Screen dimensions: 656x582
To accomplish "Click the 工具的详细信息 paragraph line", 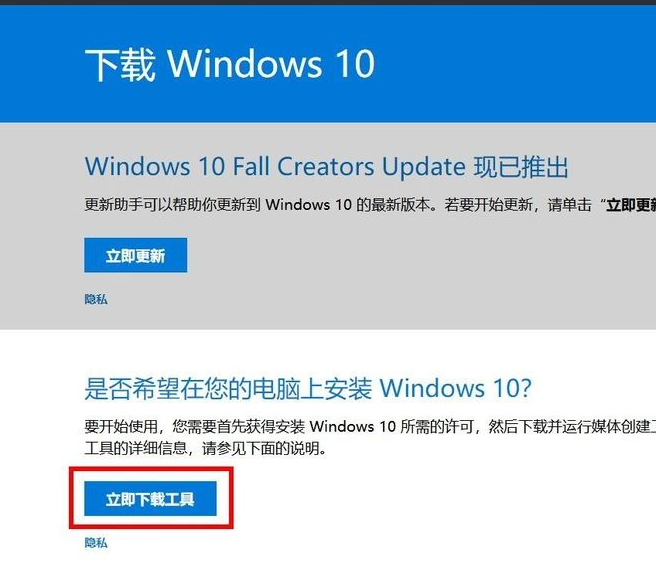I will tap(205, 449).
